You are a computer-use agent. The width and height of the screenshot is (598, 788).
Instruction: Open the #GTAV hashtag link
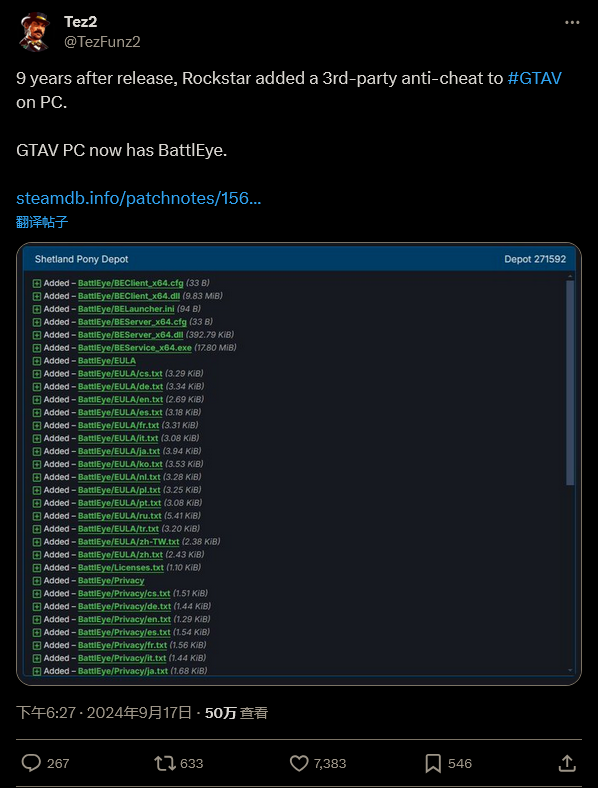point(534,78)
